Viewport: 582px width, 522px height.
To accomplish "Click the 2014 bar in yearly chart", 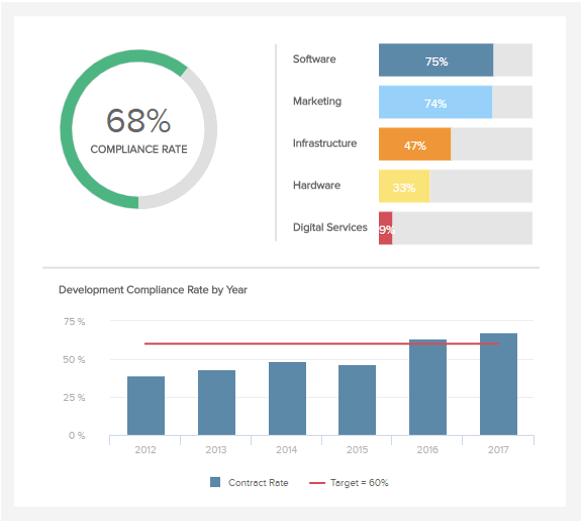I will (x=287, y=398).
